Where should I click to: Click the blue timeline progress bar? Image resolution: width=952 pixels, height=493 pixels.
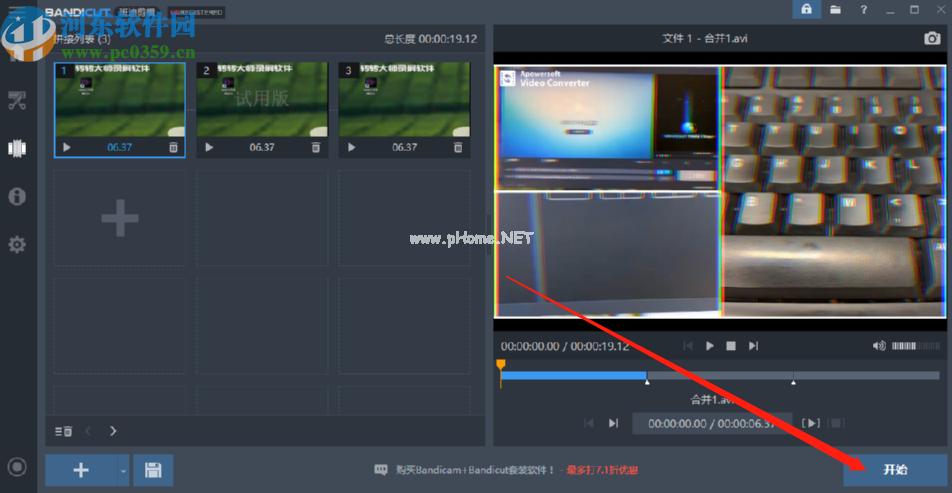(x=574, y=376)
